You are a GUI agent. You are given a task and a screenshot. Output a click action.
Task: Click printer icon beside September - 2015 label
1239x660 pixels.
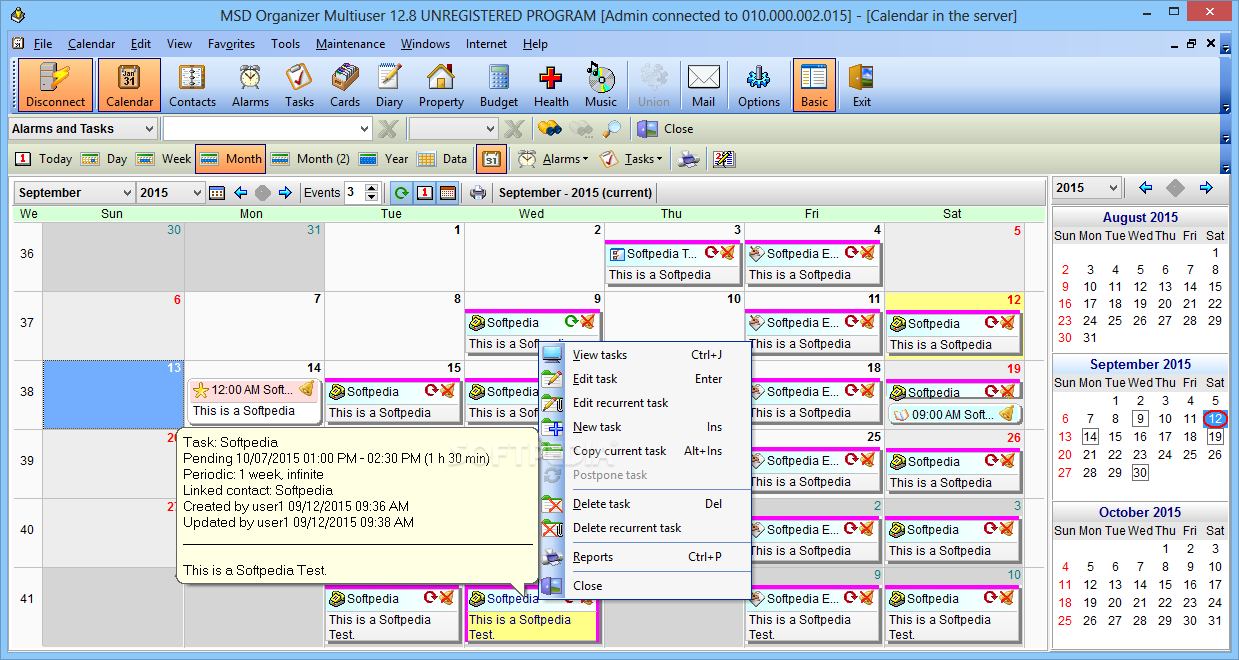click(x=478, y=192)
